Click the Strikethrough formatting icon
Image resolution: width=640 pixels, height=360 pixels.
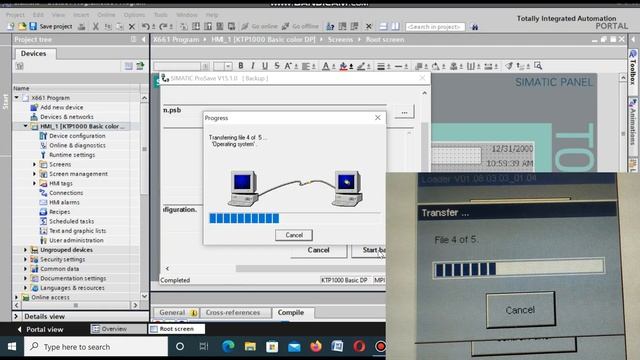(277, 66)
